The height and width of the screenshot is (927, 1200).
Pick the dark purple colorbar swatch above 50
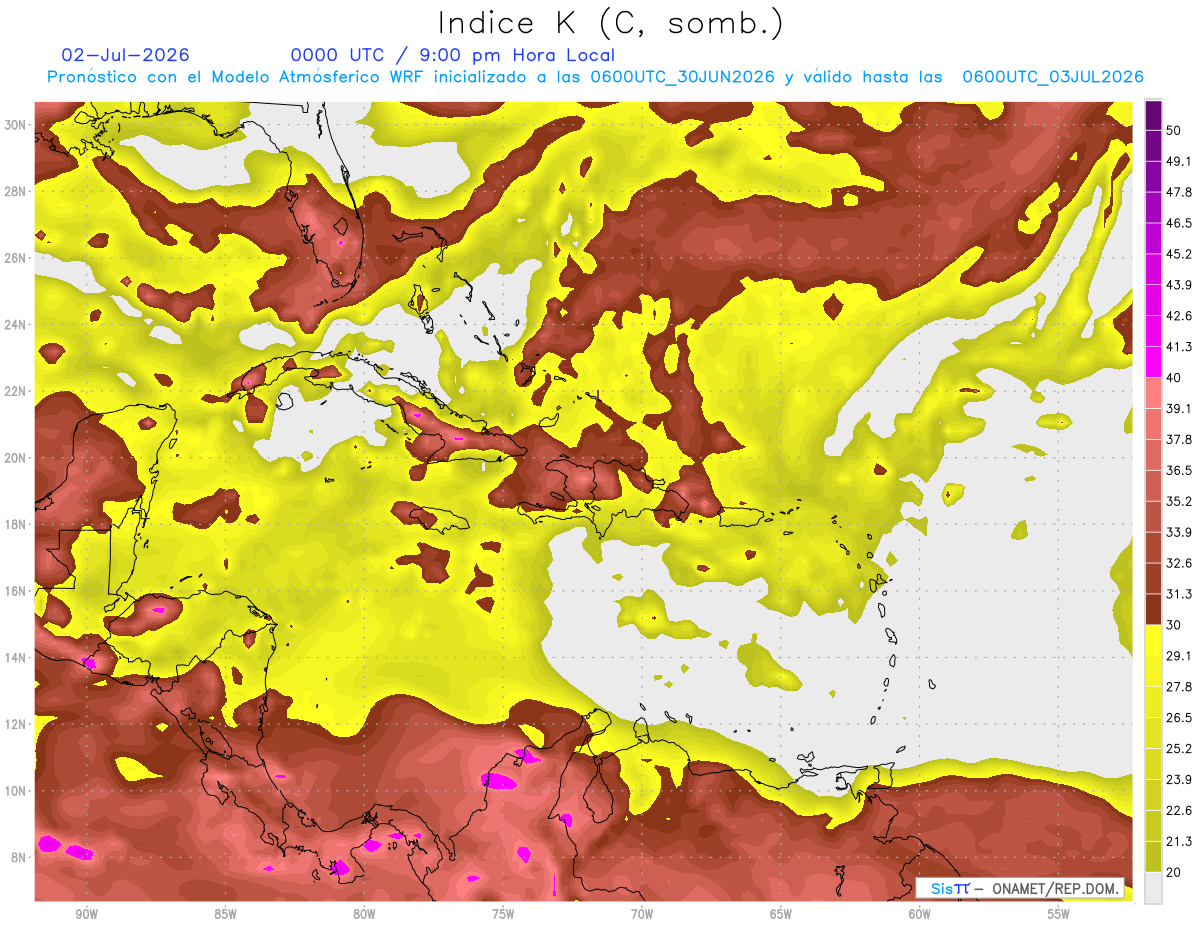(x=1153, y=116)
